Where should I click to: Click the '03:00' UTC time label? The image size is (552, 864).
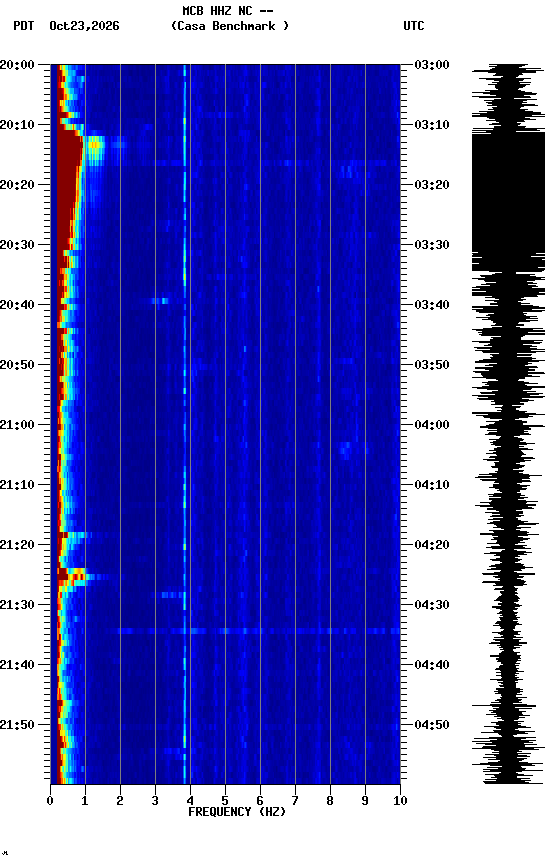pyautogui.click(x=431, y=65)
